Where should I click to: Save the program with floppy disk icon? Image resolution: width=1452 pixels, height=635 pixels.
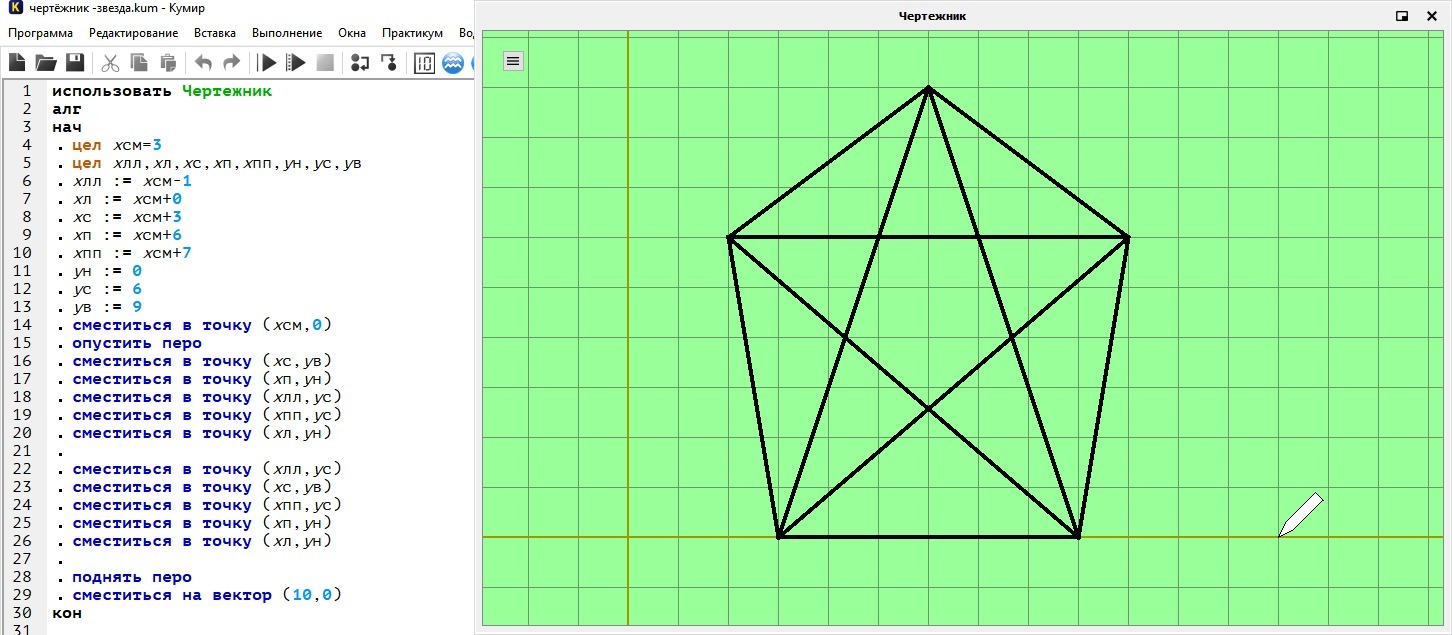[75, 63]
